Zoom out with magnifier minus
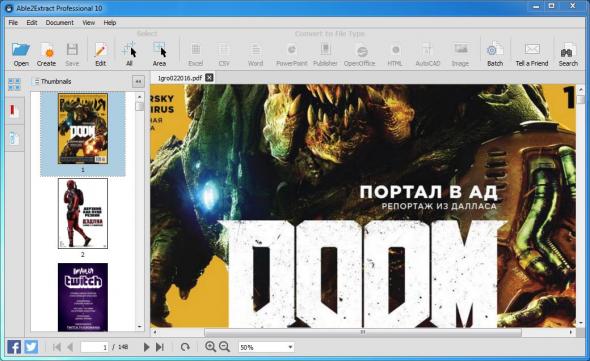The height and width of the screenshot is (361, 590). coord(224,347)
